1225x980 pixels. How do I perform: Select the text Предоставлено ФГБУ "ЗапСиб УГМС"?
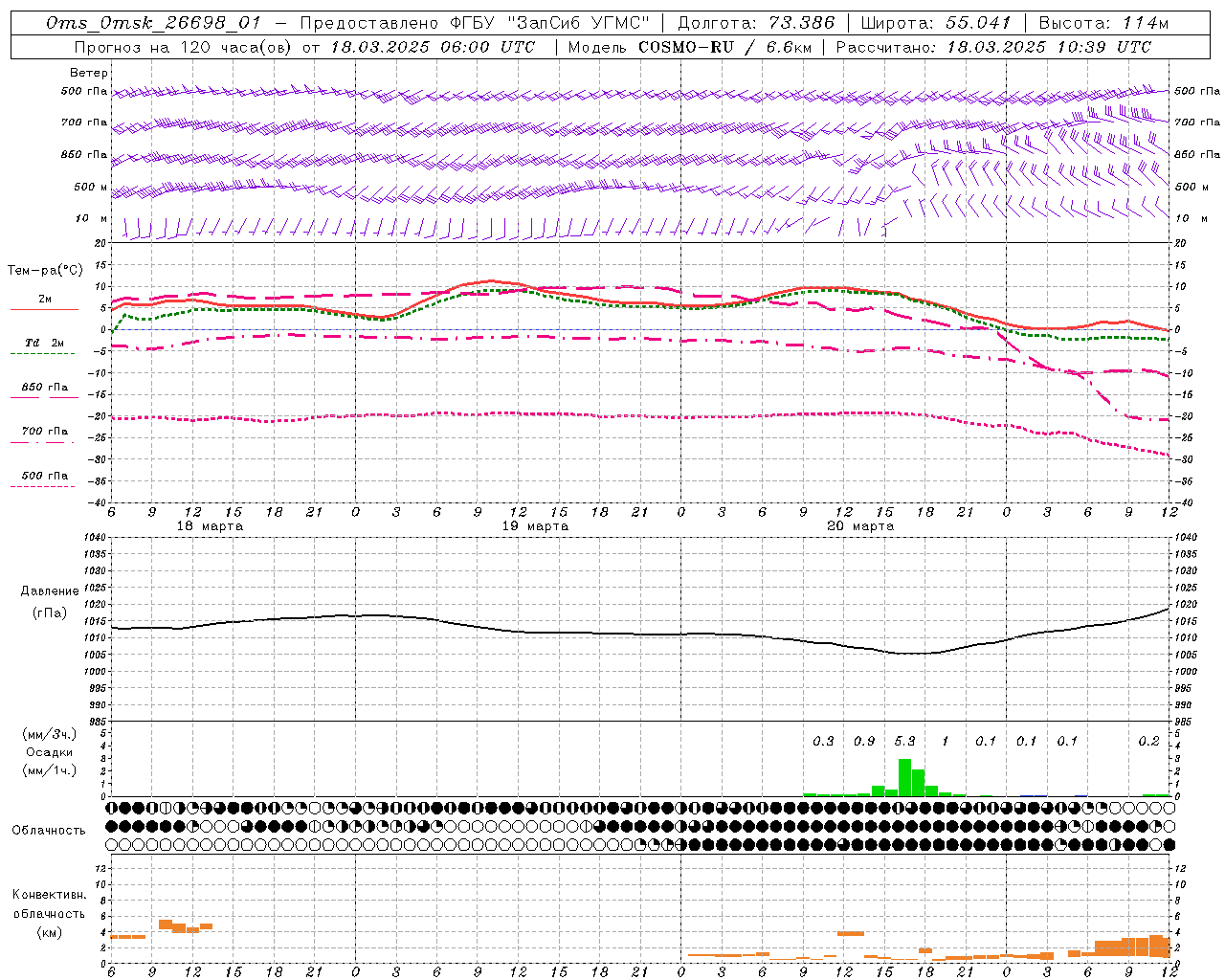(475, 23)
